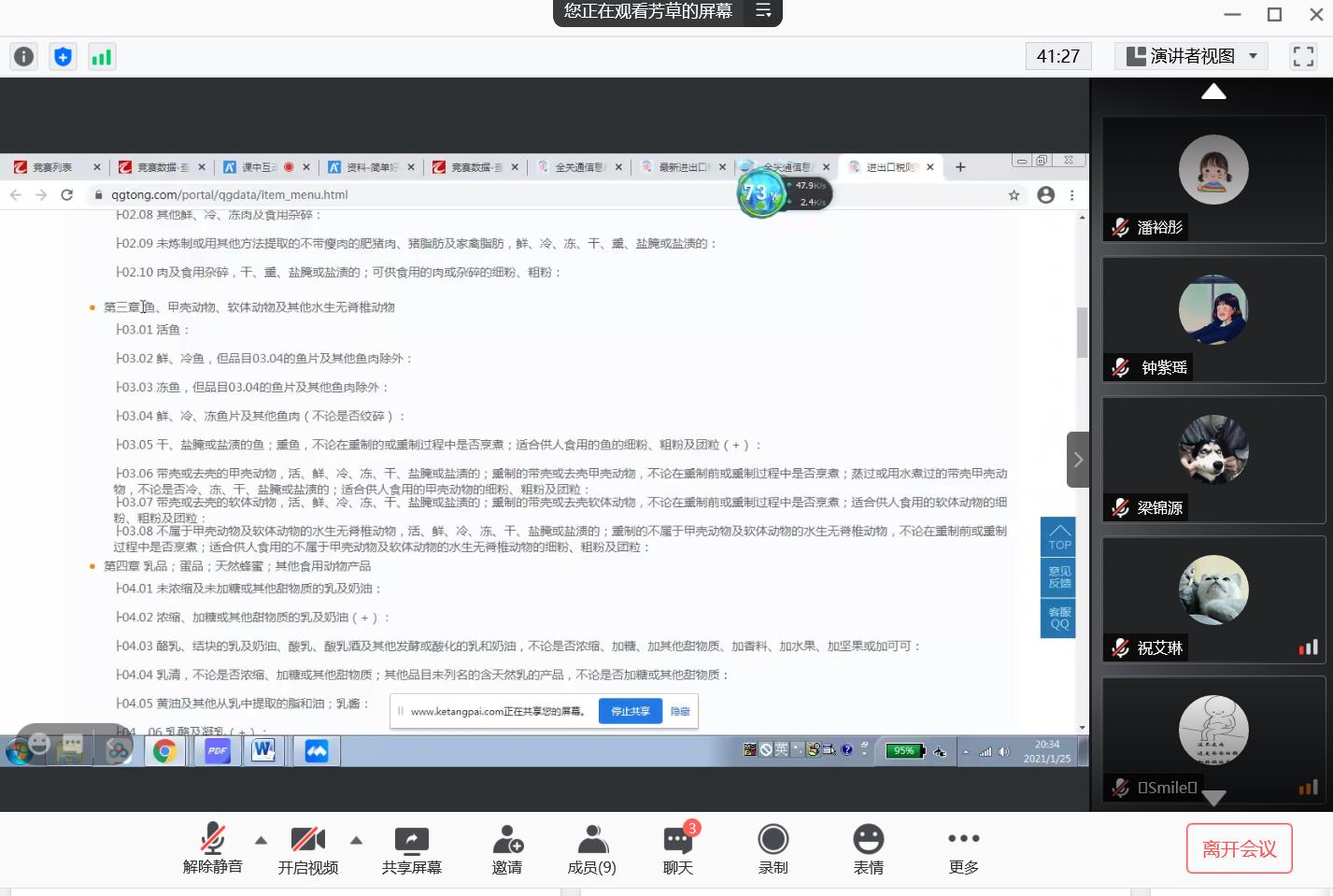
Task: Open the presenter view dropdown
Action: click(1191, 57)
